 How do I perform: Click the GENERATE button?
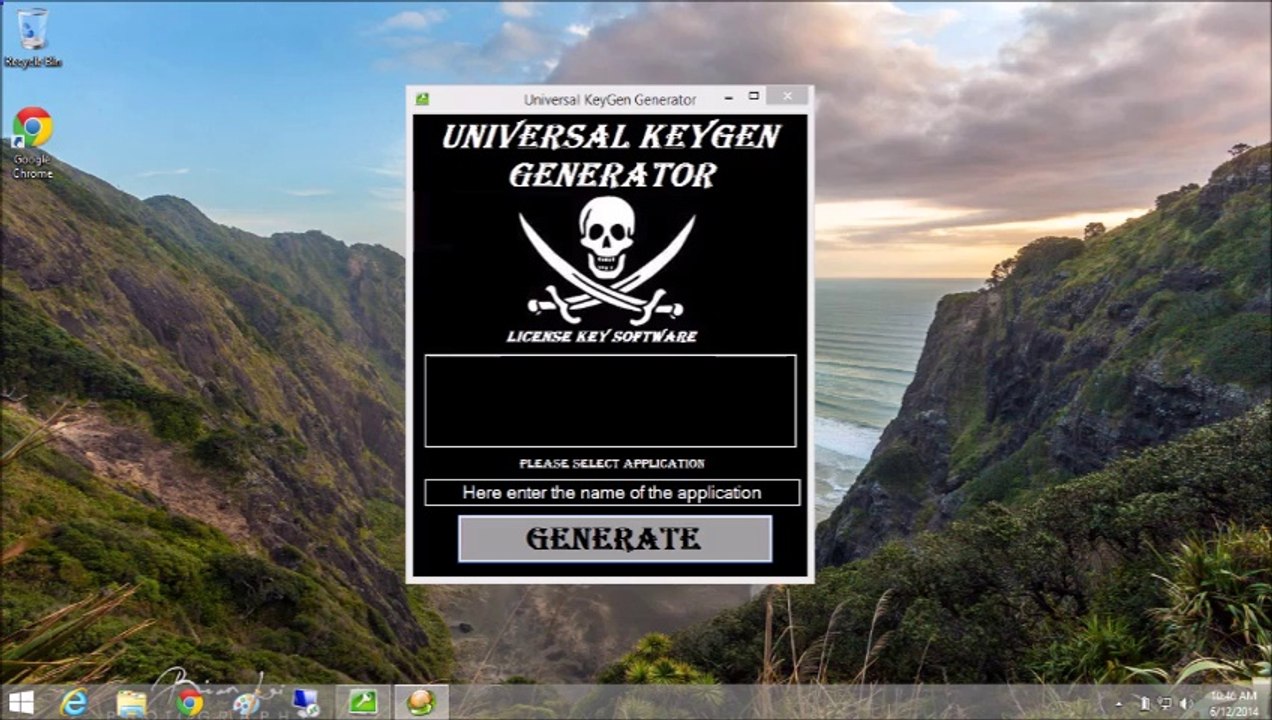point(614,539)
